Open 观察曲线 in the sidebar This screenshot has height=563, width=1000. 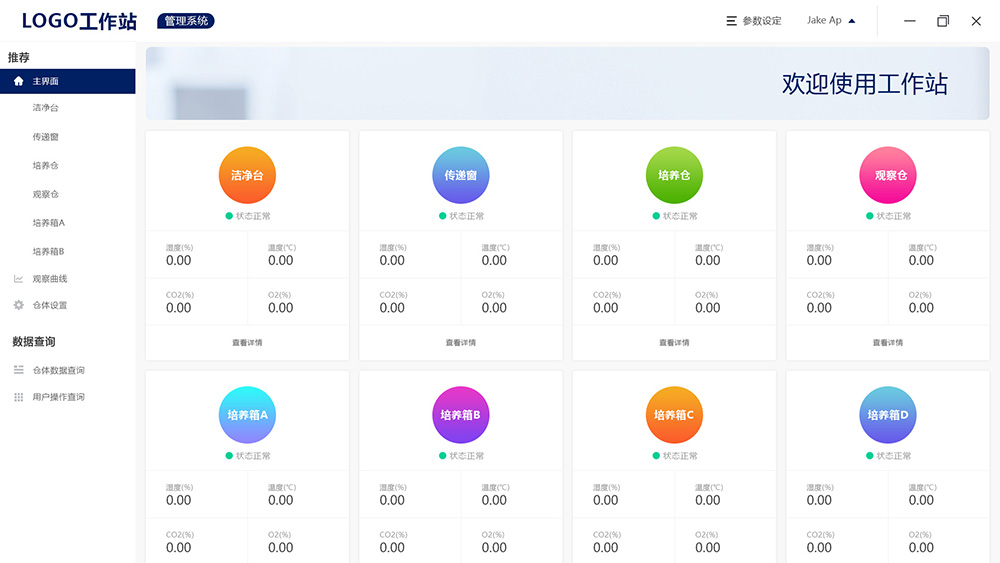tap(50, 279)
